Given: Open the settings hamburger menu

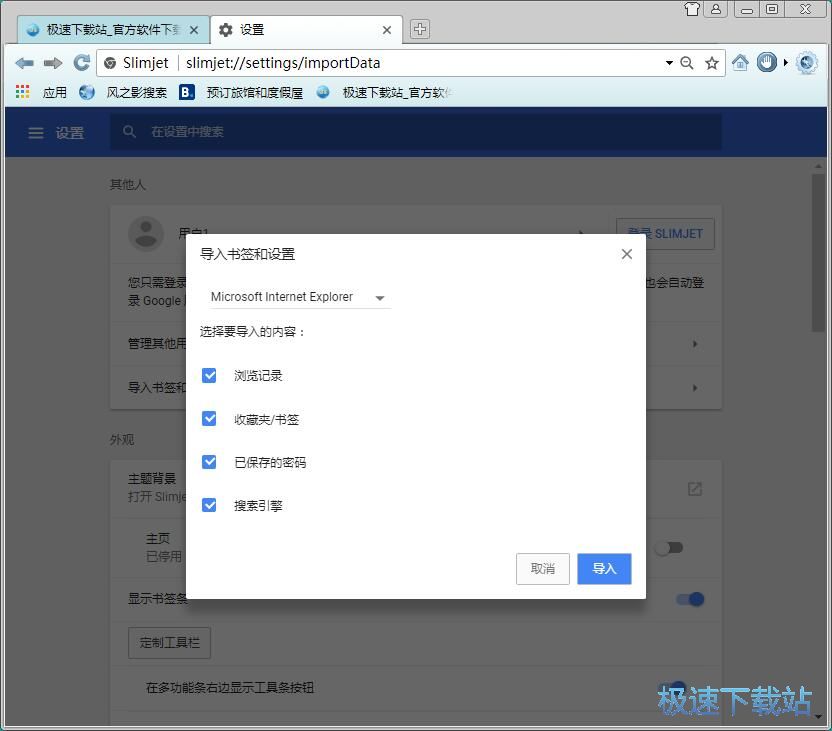Looking at the screenshot, I should pyautogui.click(x=36, y=133).
